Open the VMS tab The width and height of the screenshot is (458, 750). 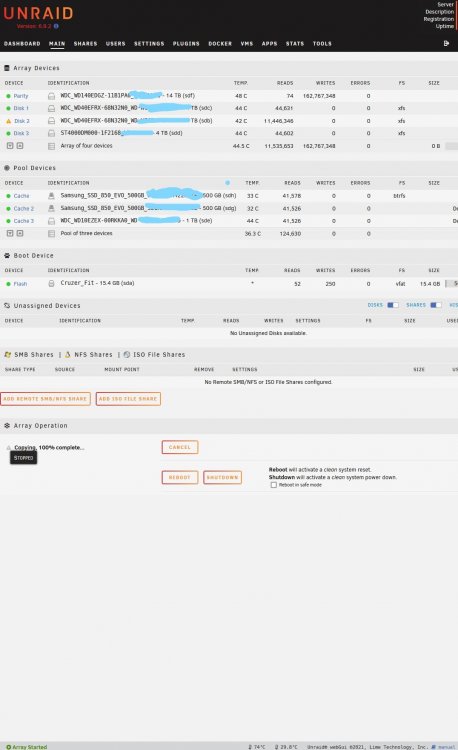pos(247,44)
